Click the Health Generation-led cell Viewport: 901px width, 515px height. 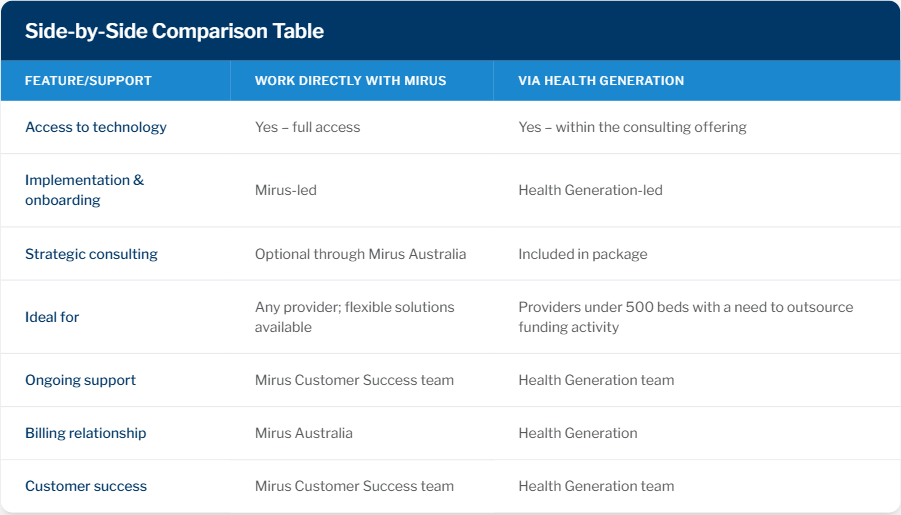[x=590, y=190]
